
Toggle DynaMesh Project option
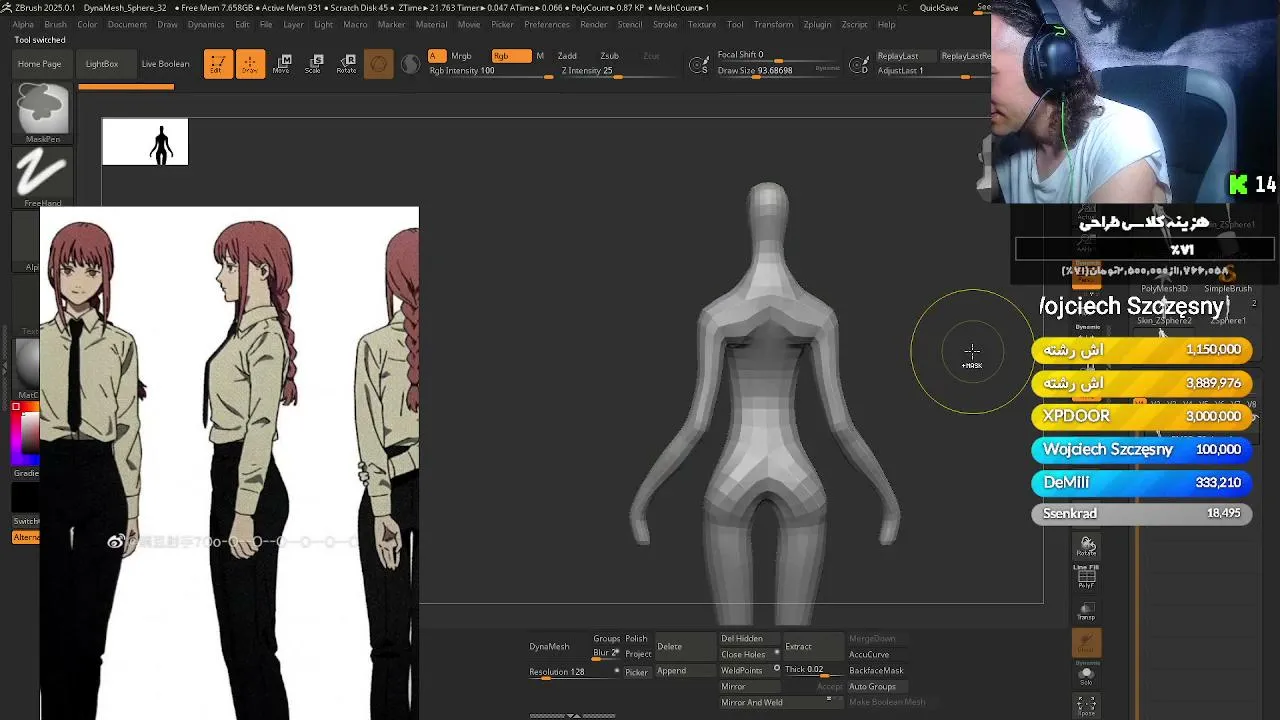[638, 654]
